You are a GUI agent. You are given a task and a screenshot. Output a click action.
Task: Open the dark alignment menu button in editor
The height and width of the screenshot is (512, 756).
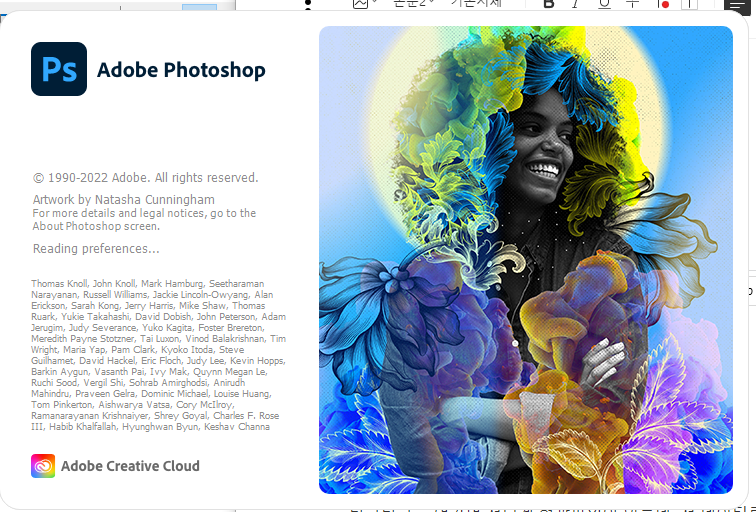tap(737, 5)
